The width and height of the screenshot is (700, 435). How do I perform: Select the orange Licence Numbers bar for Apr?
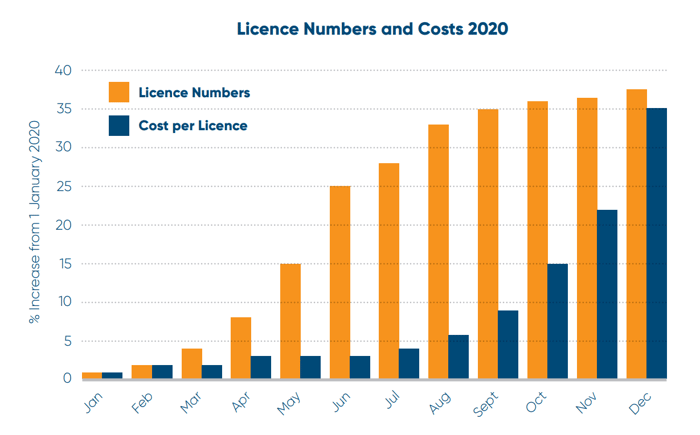click(x=241, y=348)
